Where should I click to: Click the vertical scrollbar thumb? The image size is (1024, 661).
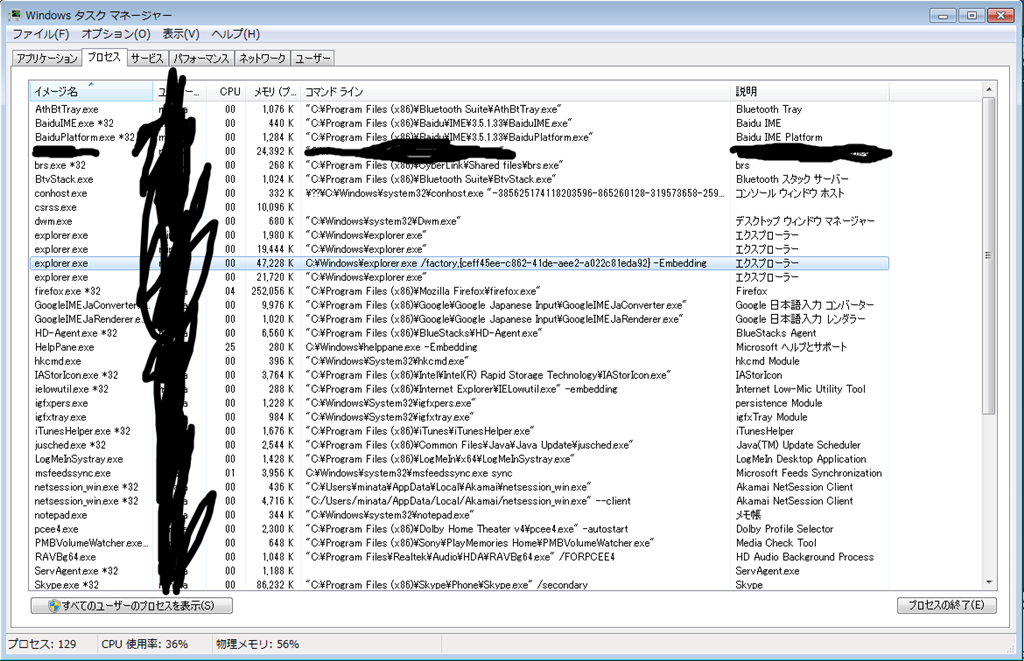pos(989,255)
